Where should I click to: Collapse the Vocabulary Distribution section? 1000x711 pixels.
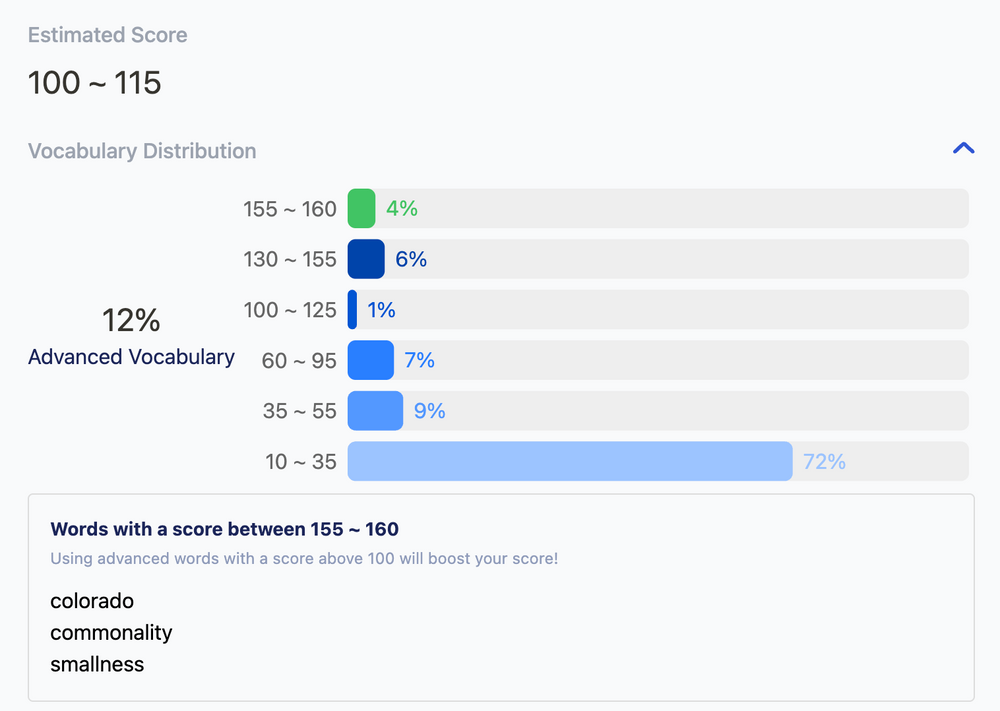pos(963,149)
